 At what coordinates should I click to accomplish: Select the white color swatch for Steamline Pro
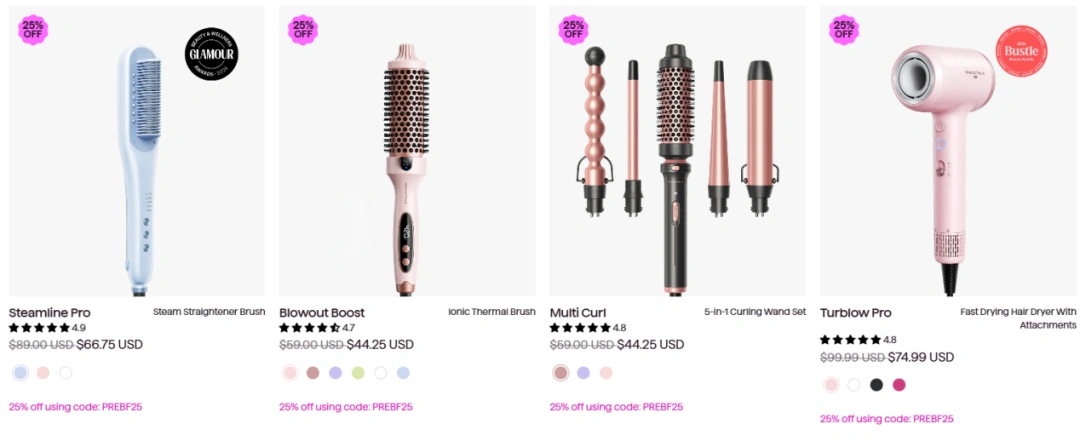[65, 373]
